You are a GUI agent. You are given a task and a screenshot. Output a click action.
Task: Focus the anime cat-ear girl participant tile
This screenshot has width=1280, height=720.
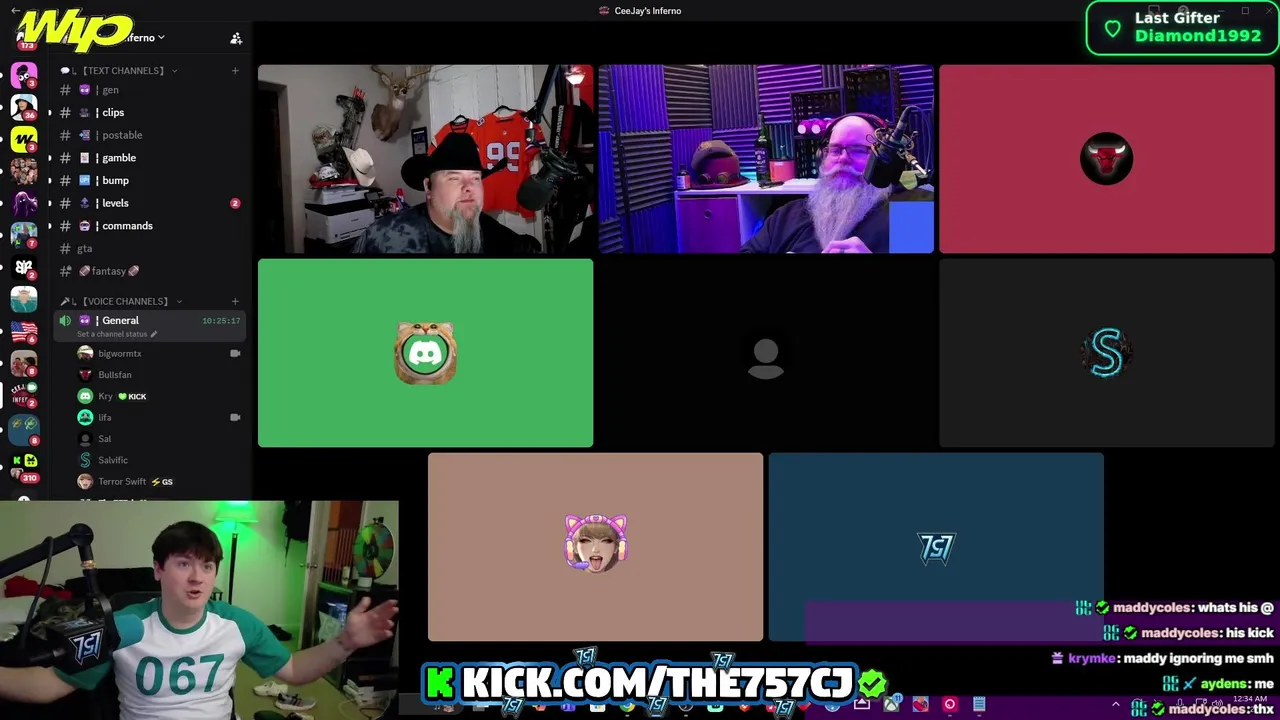[595, 547]
